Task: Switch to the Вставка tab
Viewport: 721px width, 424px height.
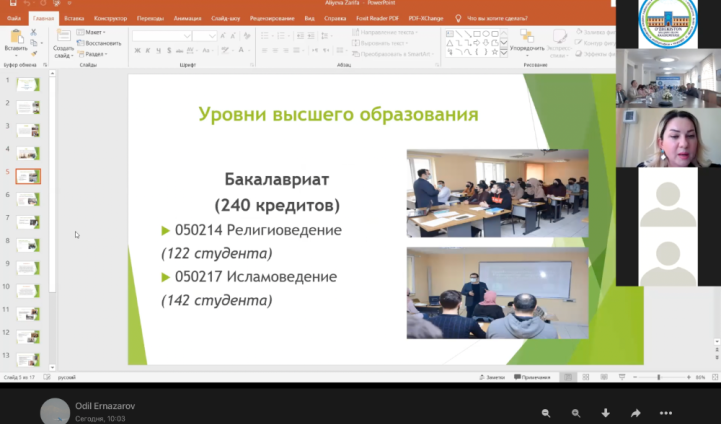Action: pyautogui.click(x=74, y=18)
